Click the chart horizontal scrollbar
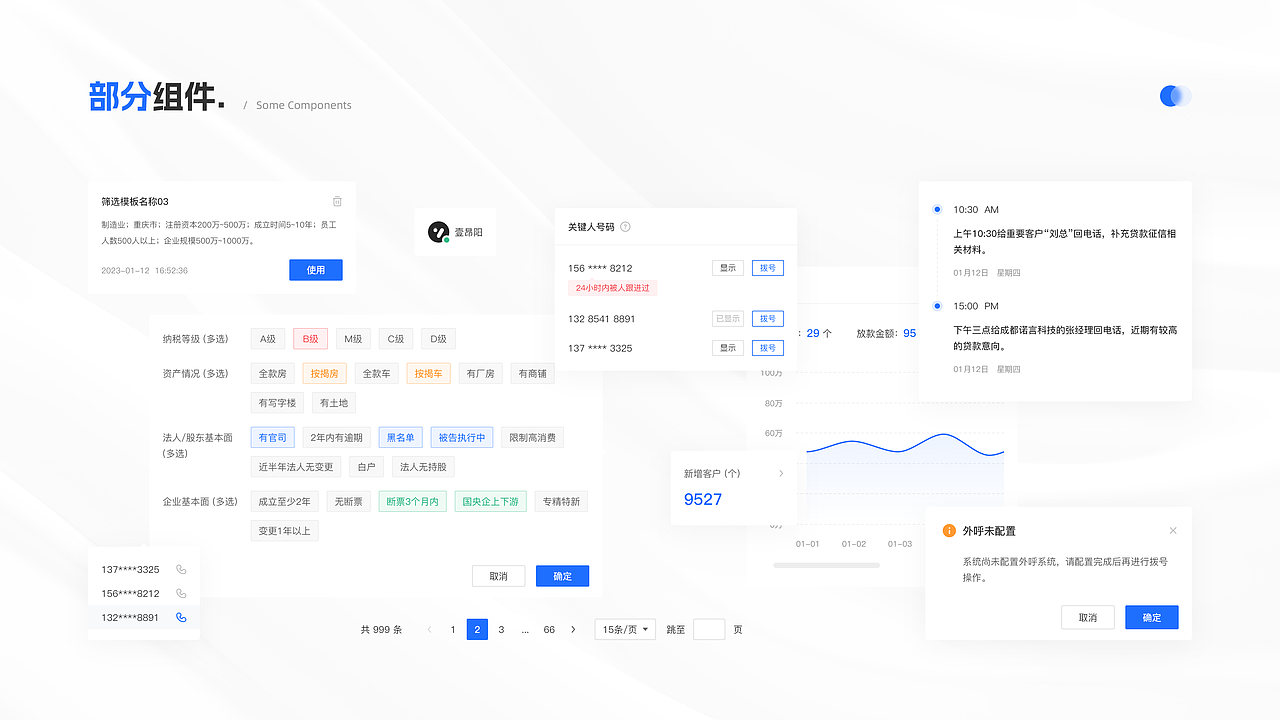This screenshot has height=720, width=1280. (x=826, y=565)
